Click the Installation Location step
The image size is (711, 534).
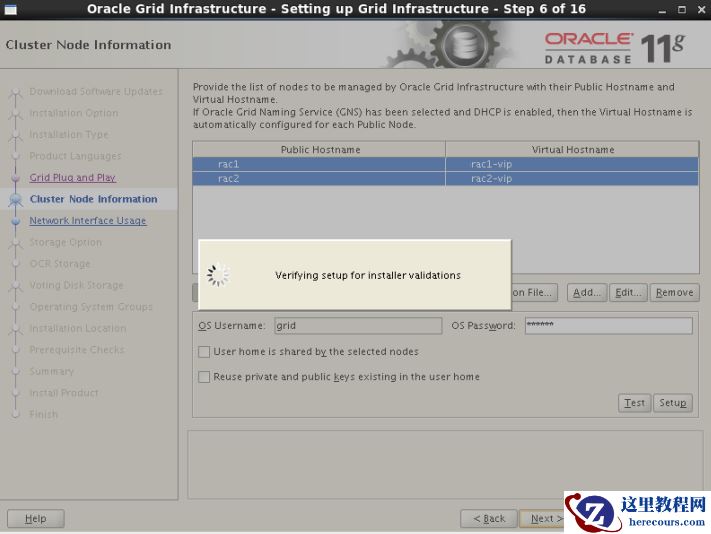[78, 328]
